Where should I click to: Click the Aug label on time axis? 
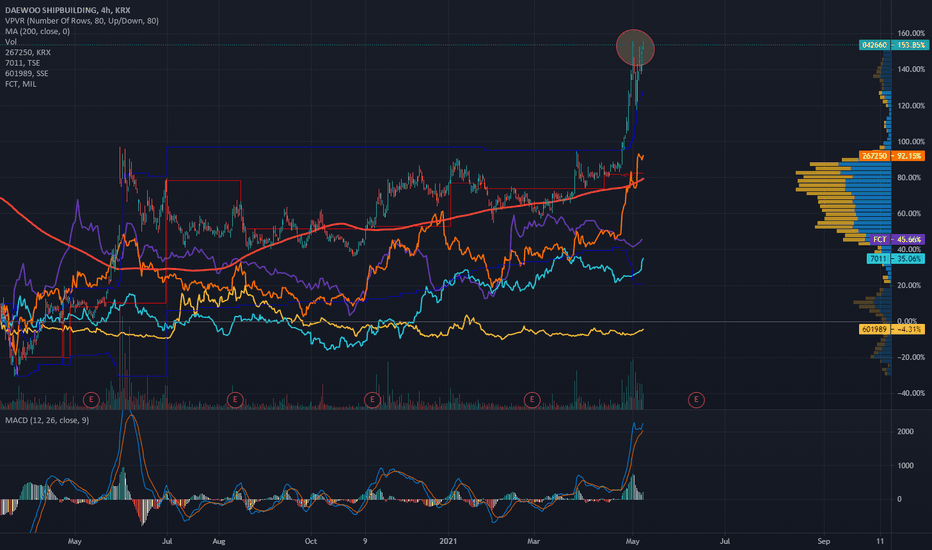coord(219,541)
